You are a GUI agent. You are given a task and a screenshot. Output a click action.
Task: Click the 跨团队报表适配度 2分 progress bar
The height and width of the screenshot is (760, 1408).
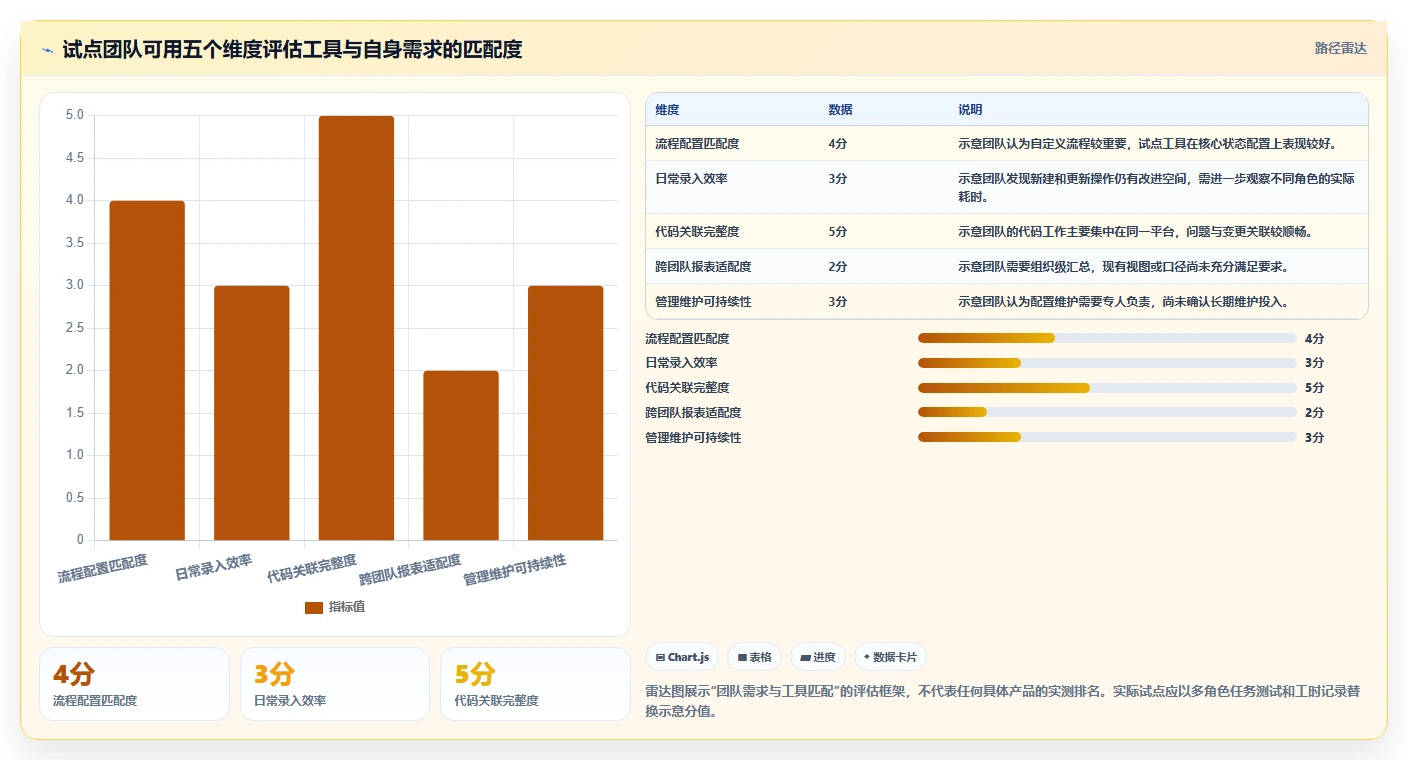pyautogui.click(x=1107, y=412)
